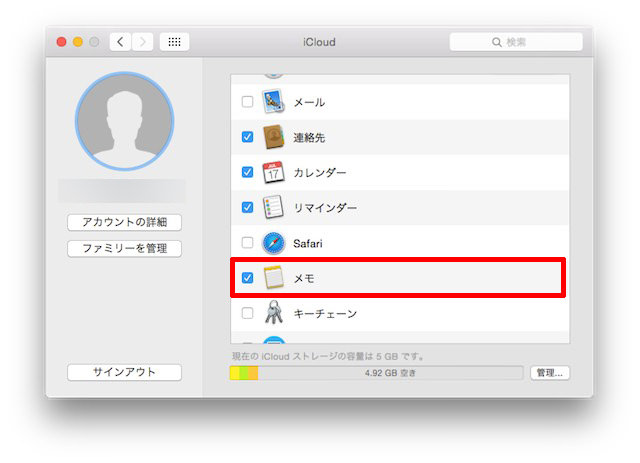Screen dimensions: 640x463
Task: Close the iCloud window with red button
Action: (x=62, y=42)
